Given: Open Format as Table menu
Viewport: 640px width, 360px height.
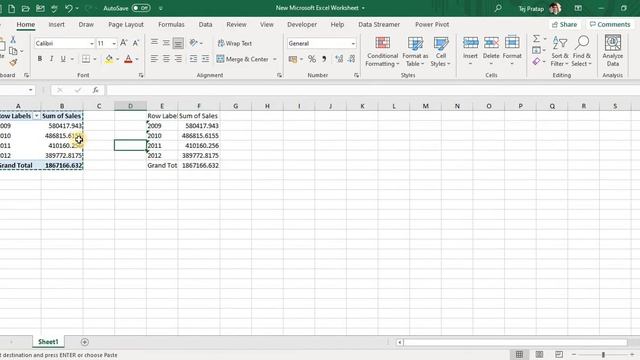Looking at the screenshot, I should click(415, 51).
